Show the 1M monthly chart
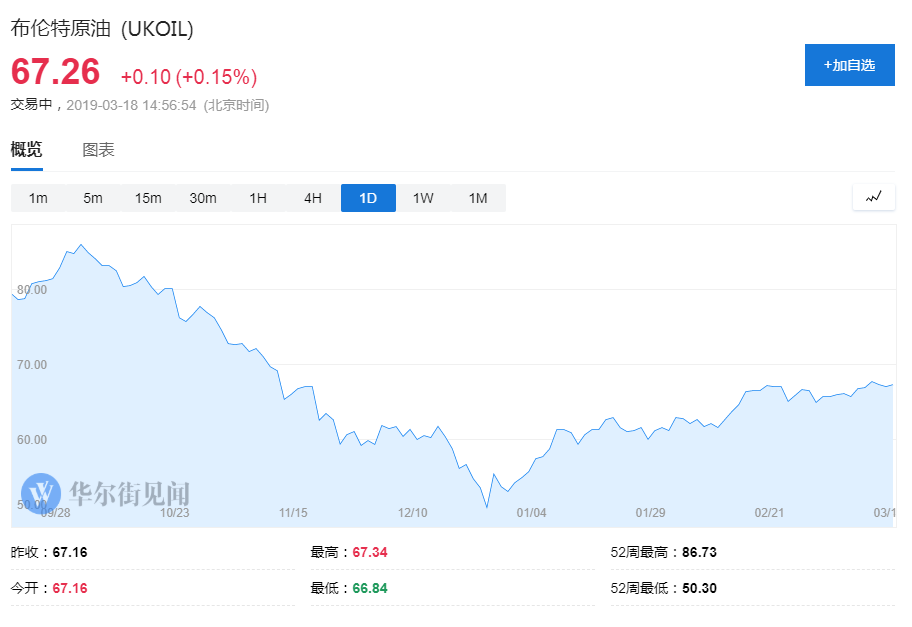The width and height of the screenshot is (912, 627). (478, 198)
